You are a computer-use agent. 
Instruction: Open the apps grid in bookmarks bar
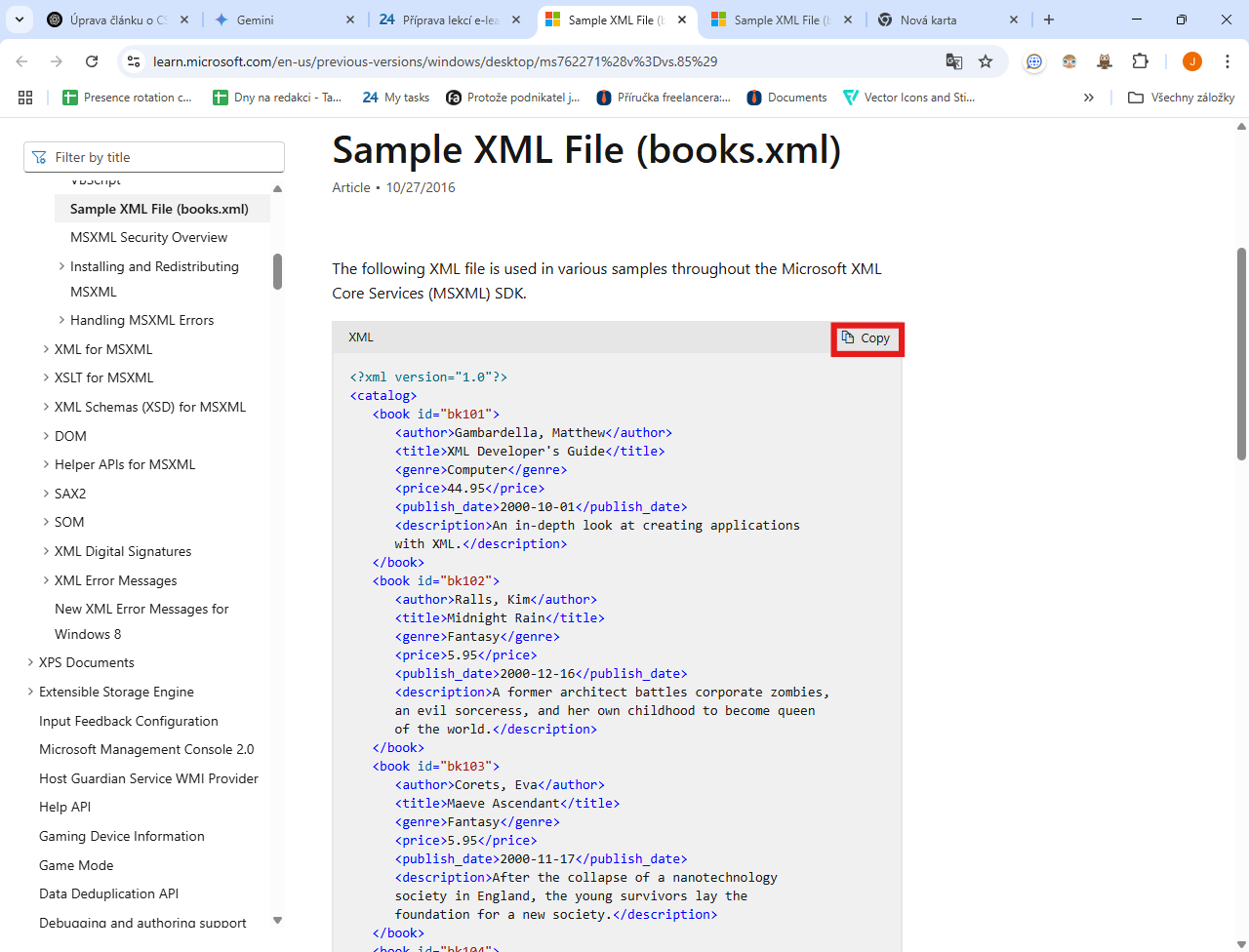tap(25, 98)
